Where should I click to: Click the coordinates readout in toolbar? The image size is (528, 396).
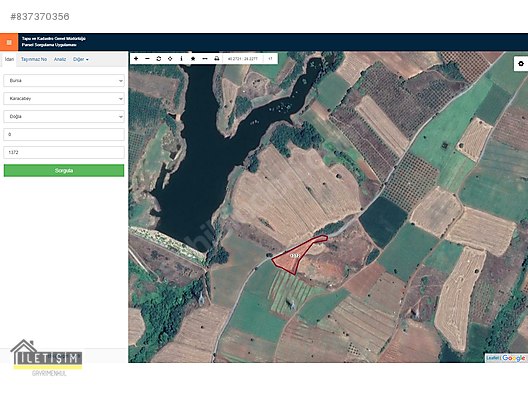242,59
